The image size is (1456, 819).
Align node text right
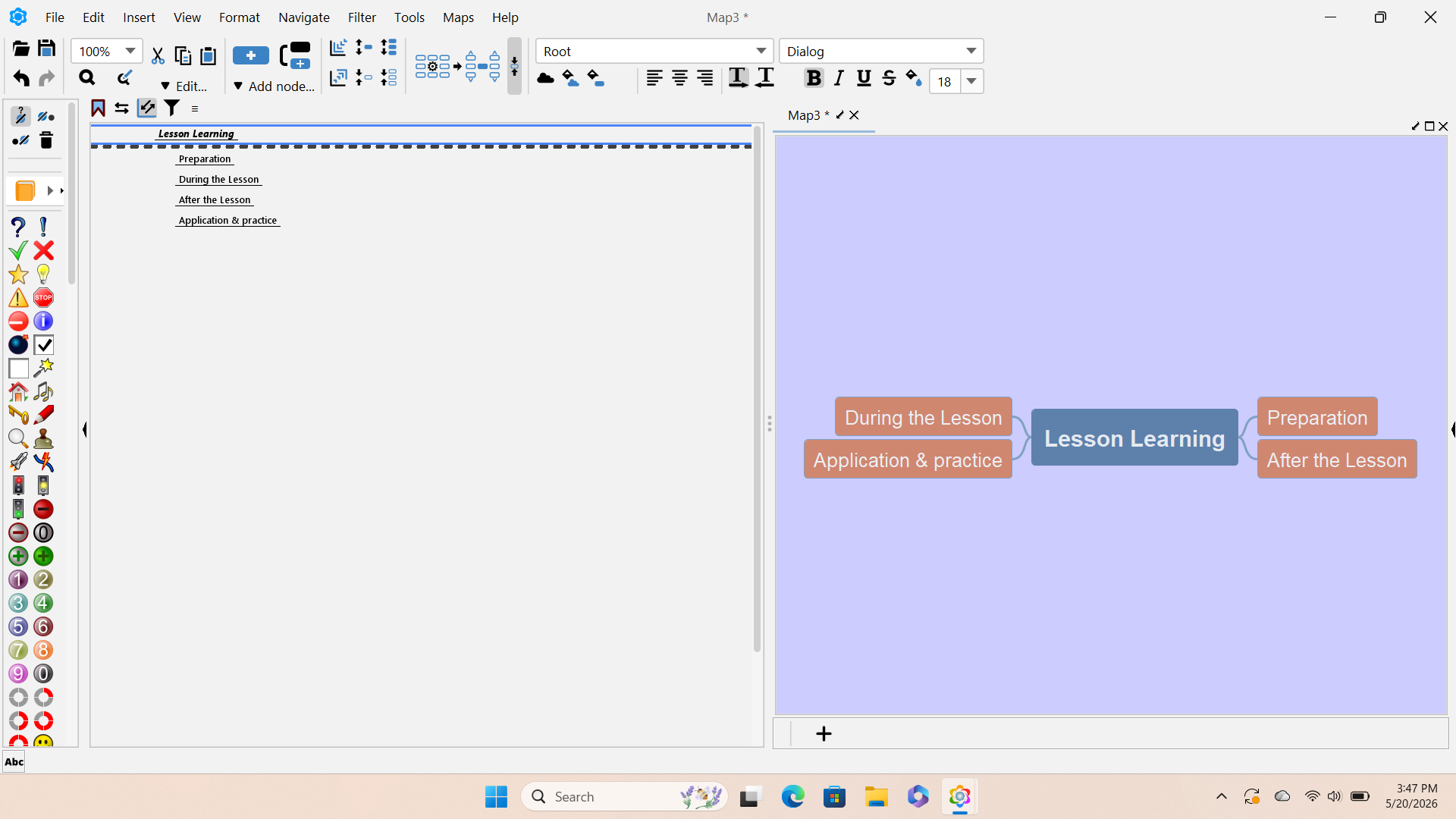coord(704,78)
